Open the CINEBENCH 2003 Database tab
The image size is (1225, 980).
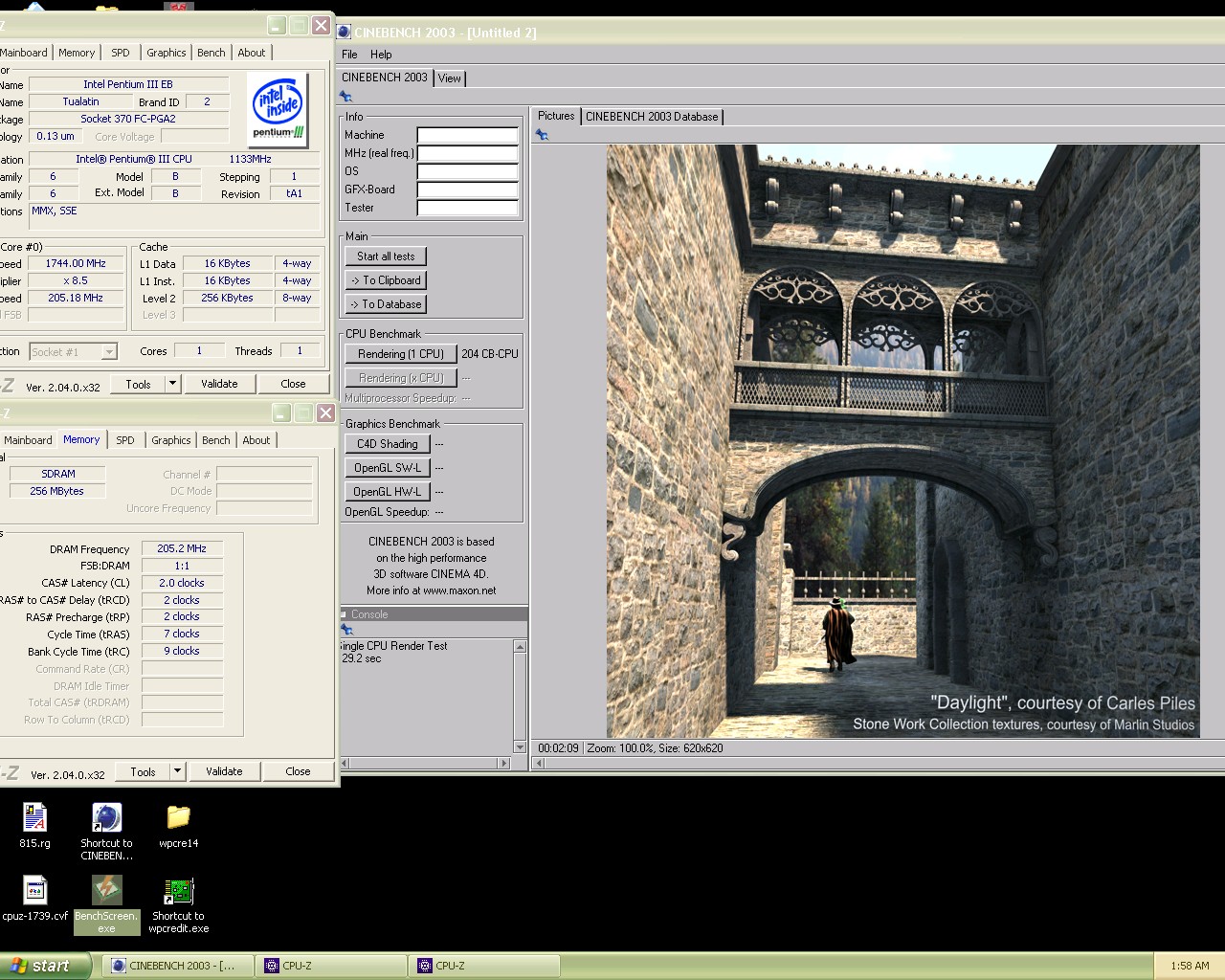click(x=652, y=117)
